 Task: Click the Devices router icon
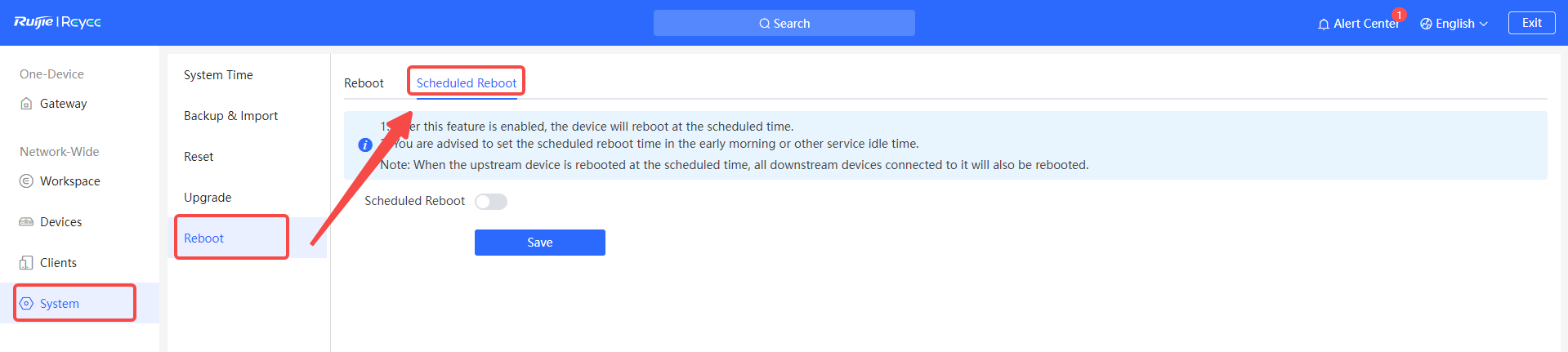tap(26, 222)
